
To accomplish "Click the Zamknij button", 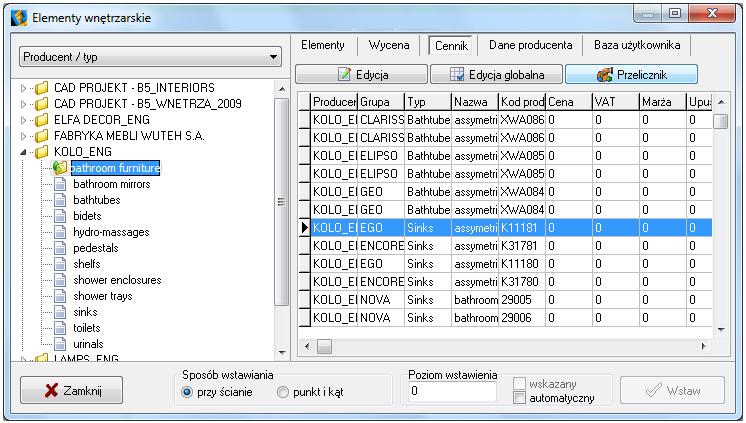I will coord(71,391).
